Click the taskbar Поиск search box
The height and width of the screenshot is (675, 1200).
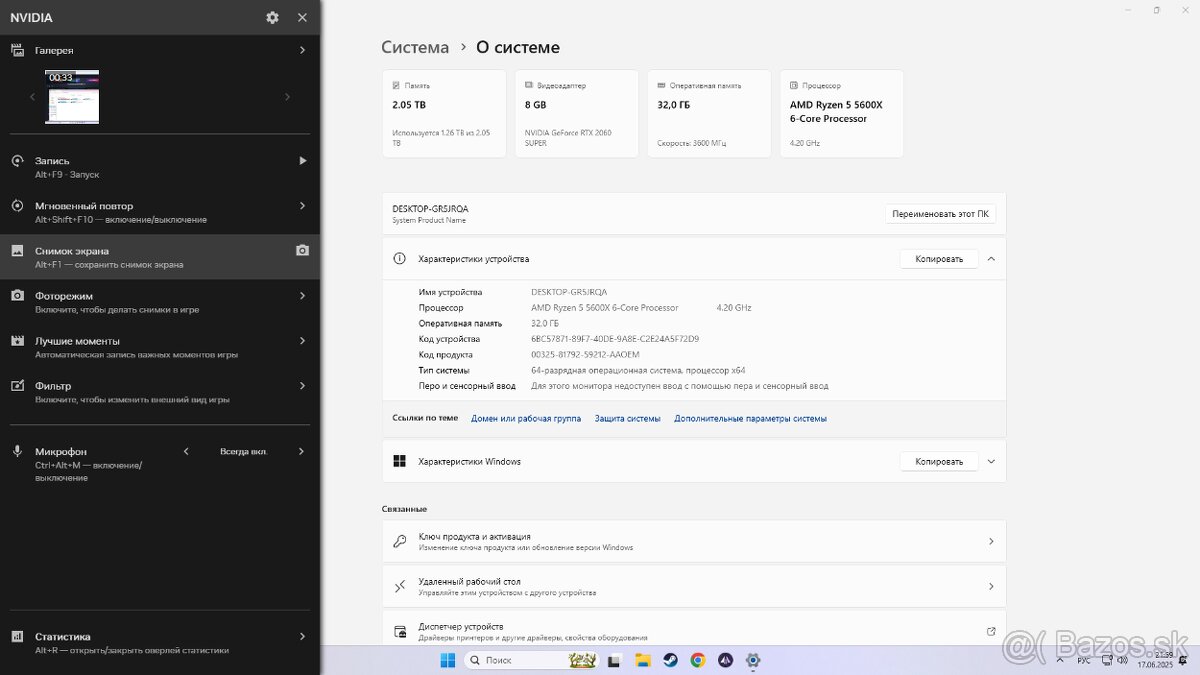(532, 660)
